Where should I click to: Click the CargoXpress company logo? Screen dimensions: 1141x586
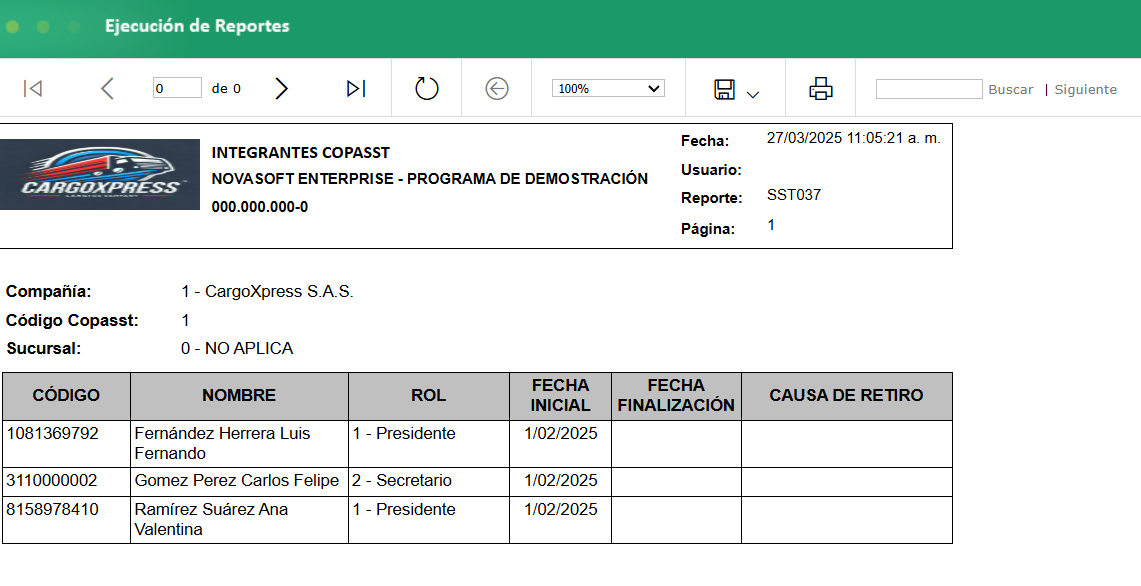pyautogui.click(x=99, y=171)
